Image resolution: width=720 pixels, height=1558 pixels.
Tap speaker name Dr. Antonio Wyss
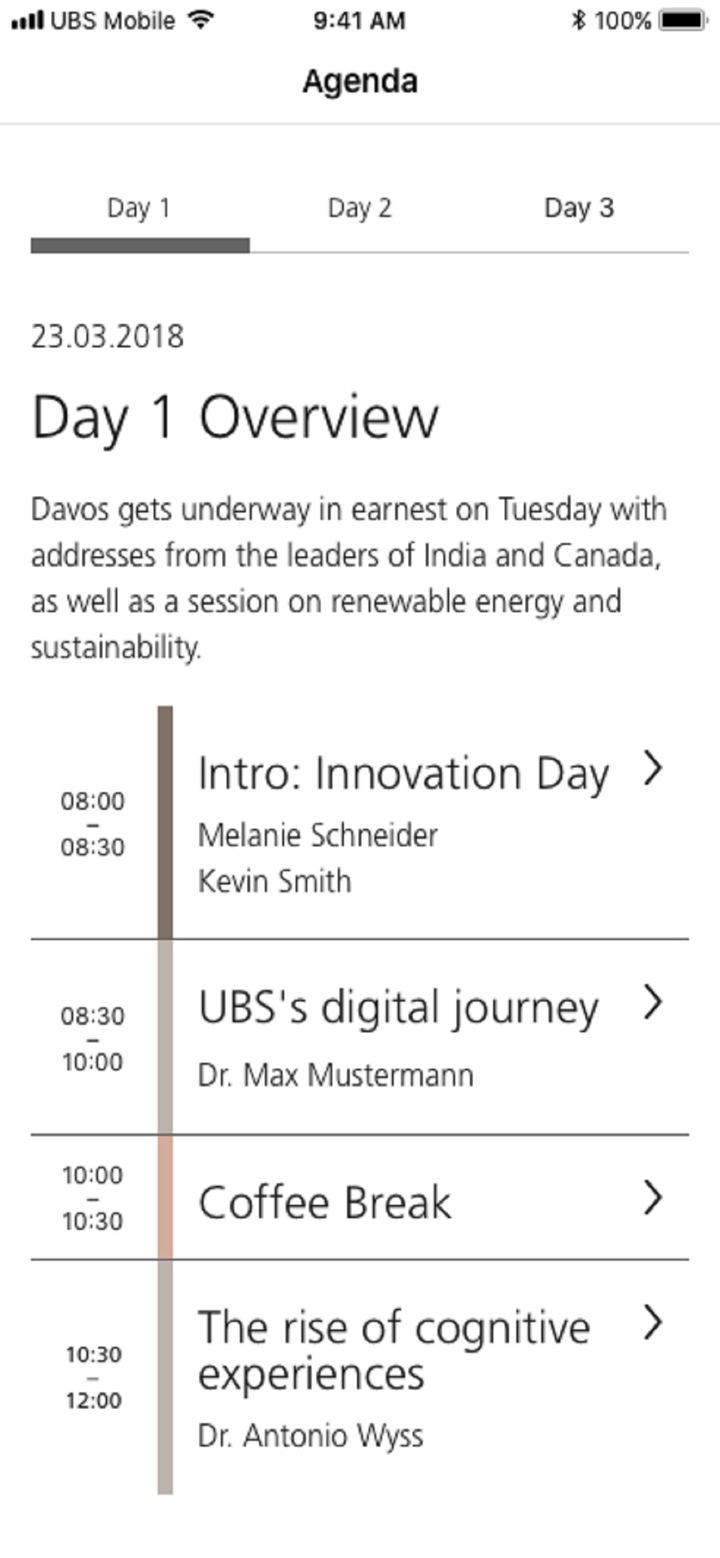point(310,1436)
